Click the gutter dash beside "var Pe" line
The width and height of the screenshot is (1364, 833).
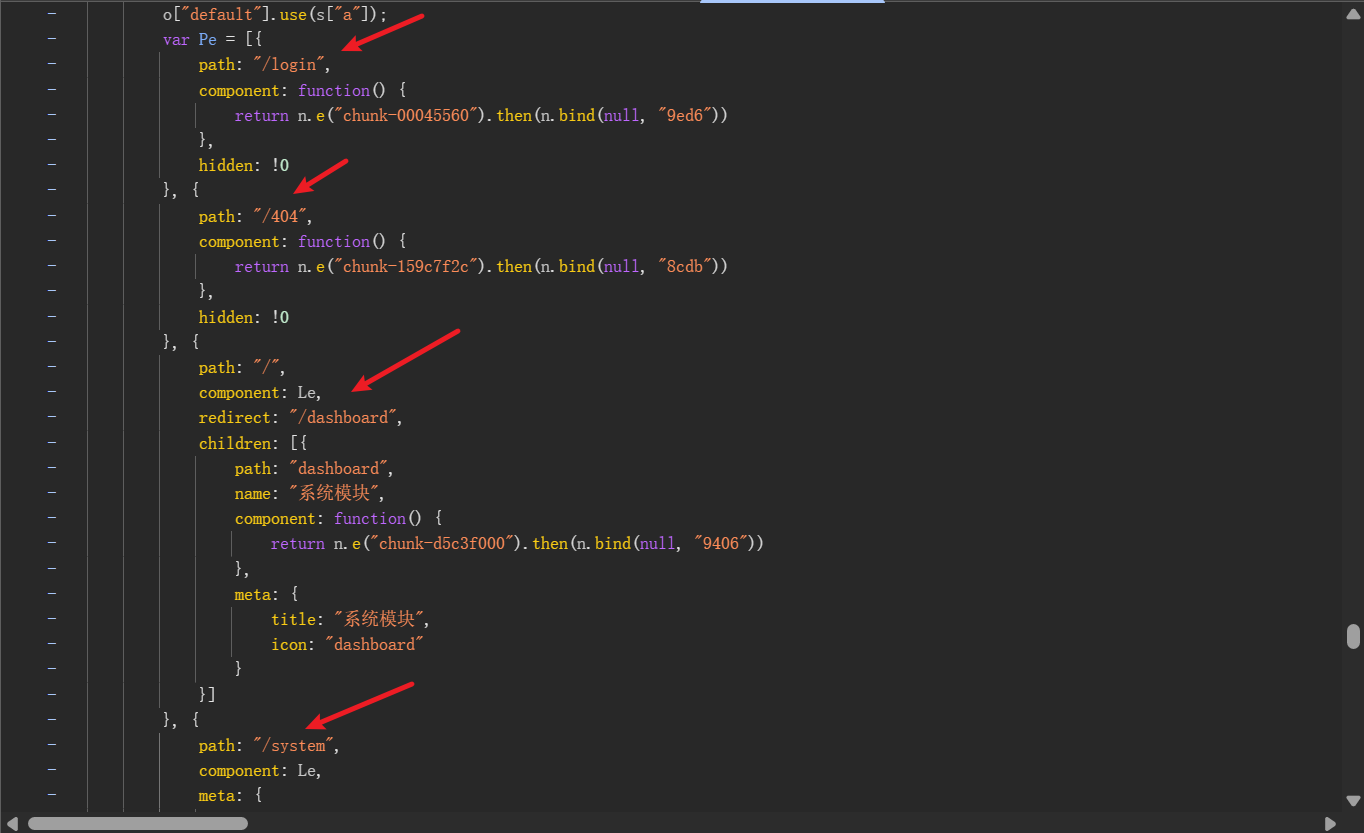click(51, 40)
